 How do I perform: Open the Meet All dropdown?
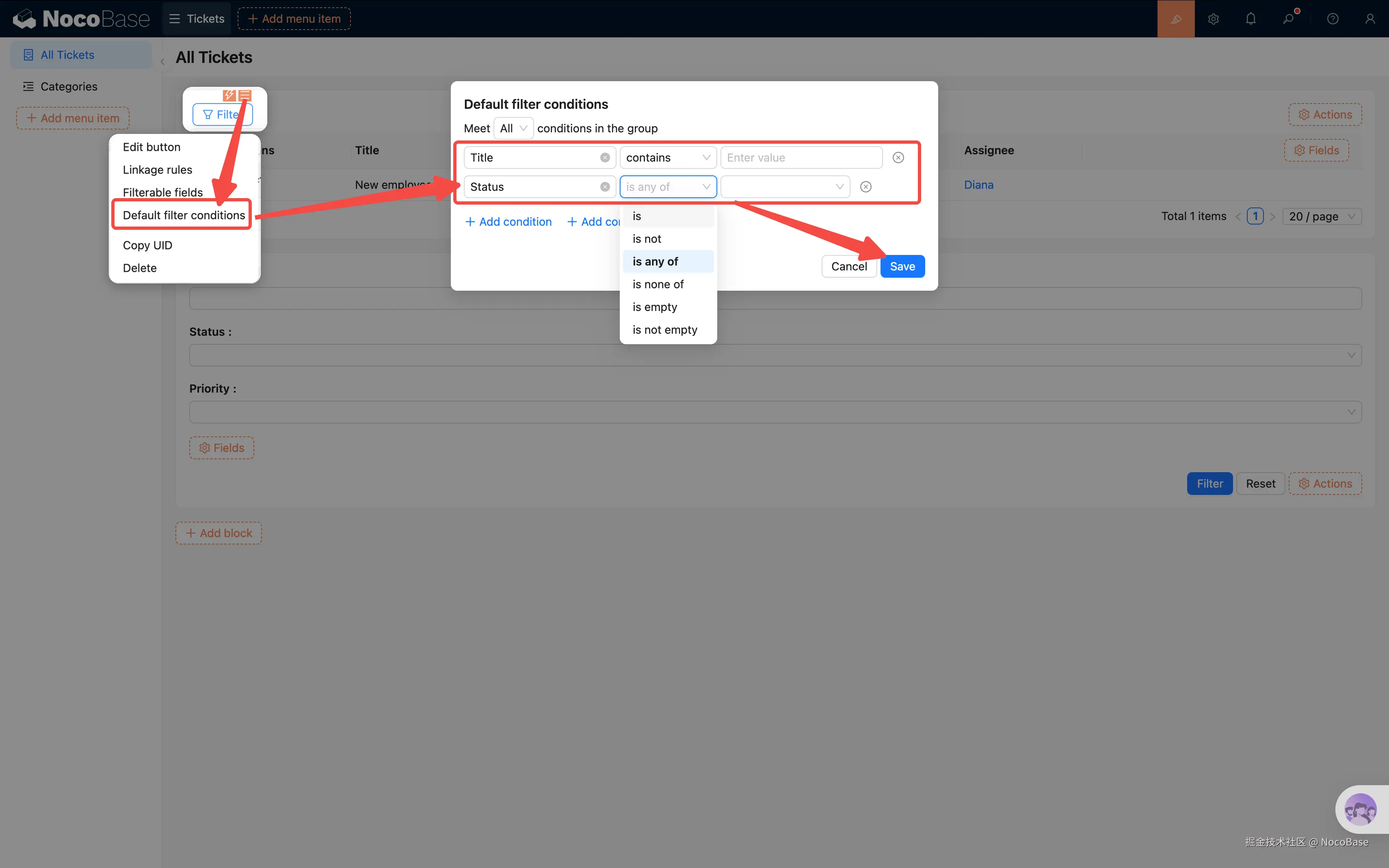click(x=513, y=129)
